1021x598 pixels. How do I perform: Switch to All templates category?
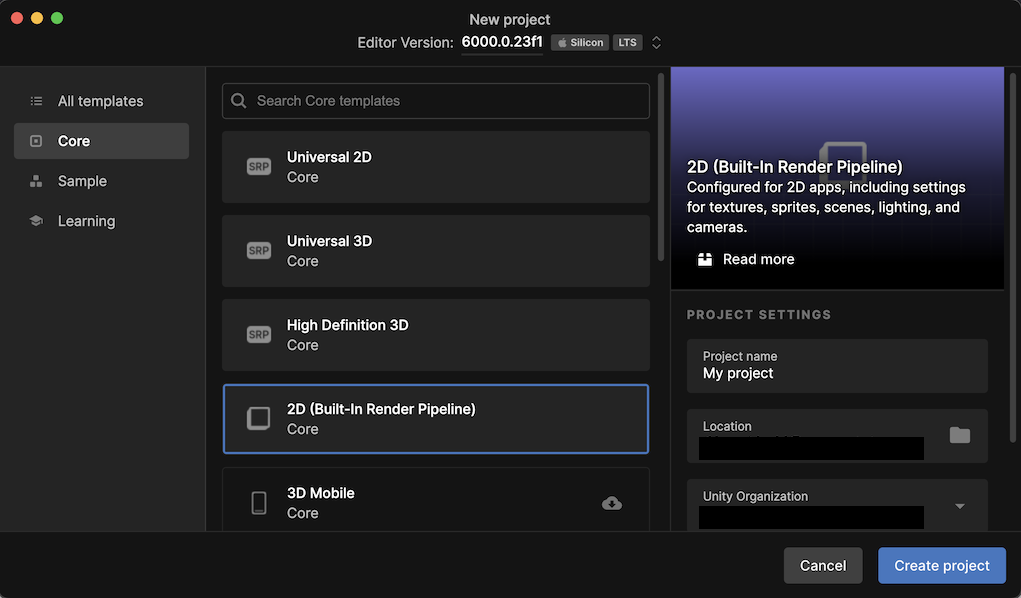[102, 101]
